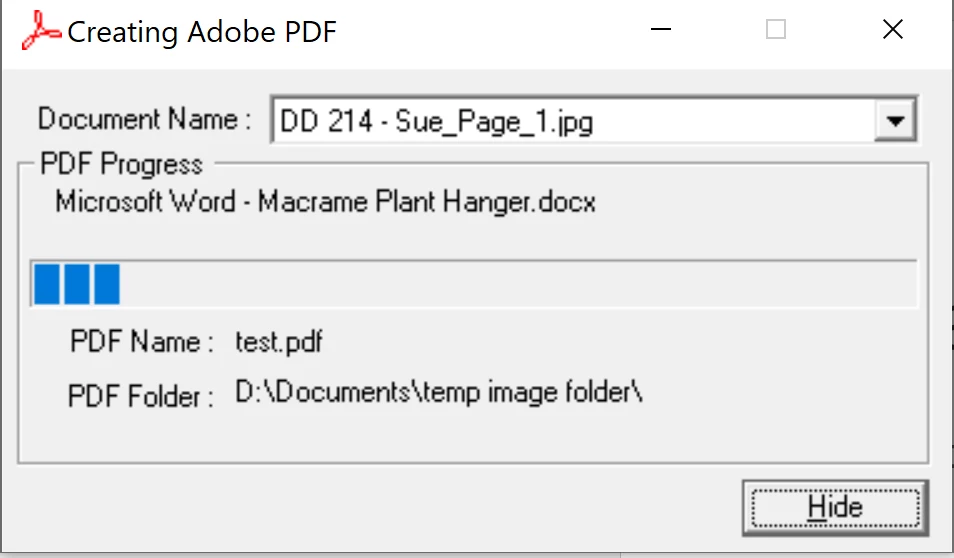Minimize the Creating Adobe PDF dialog
Screen dimensions: 954x558
pyautogui.click(x=661, y=29)
